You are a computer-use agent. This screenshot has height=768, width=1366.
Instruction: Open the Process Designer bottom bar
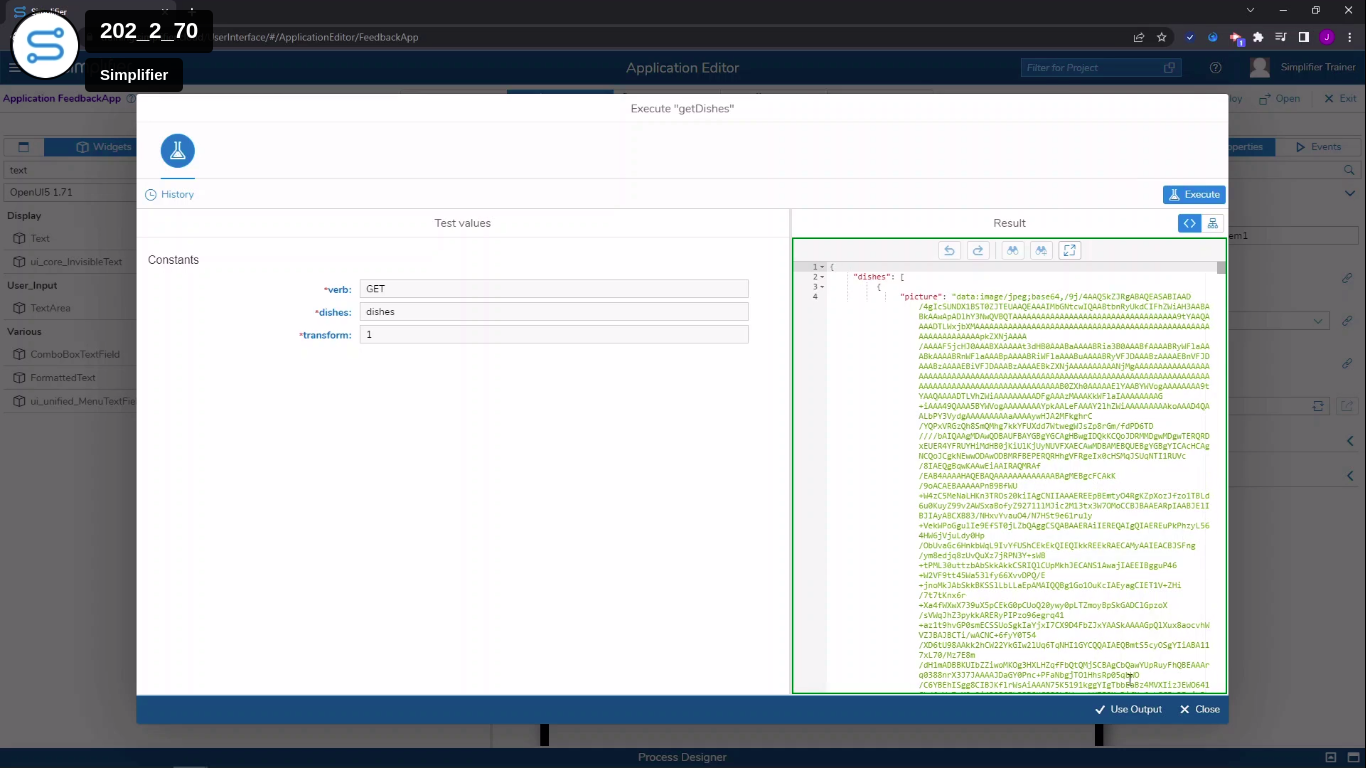(682, 757)
